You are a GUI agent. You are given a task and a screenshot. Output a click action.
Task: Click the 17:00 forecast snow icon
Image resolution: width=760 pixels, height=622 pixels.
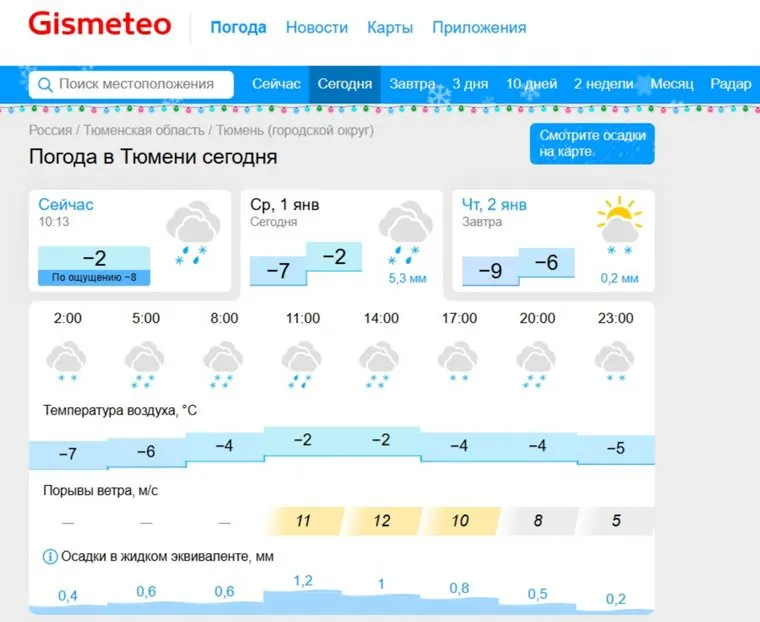458,364
